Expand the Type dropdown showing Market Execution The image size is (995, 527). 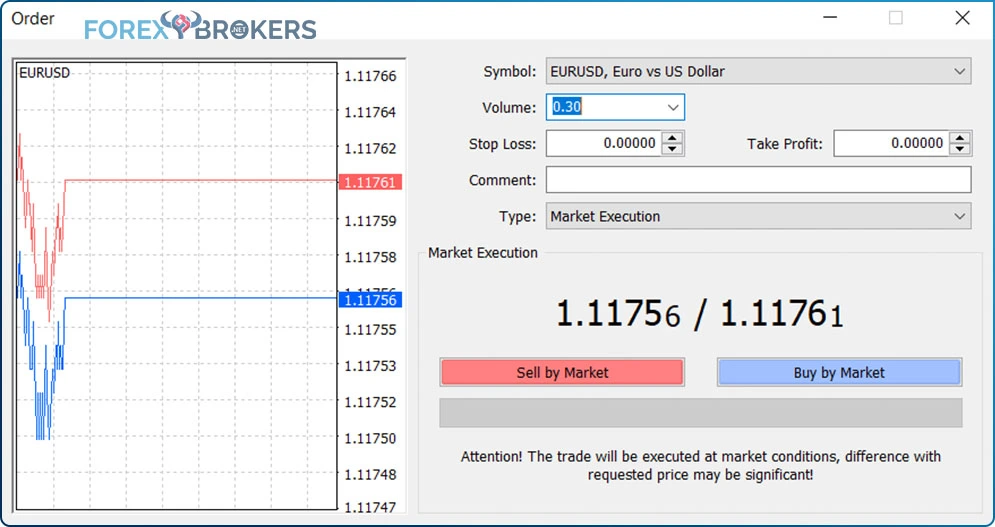[x=959, y=217]
